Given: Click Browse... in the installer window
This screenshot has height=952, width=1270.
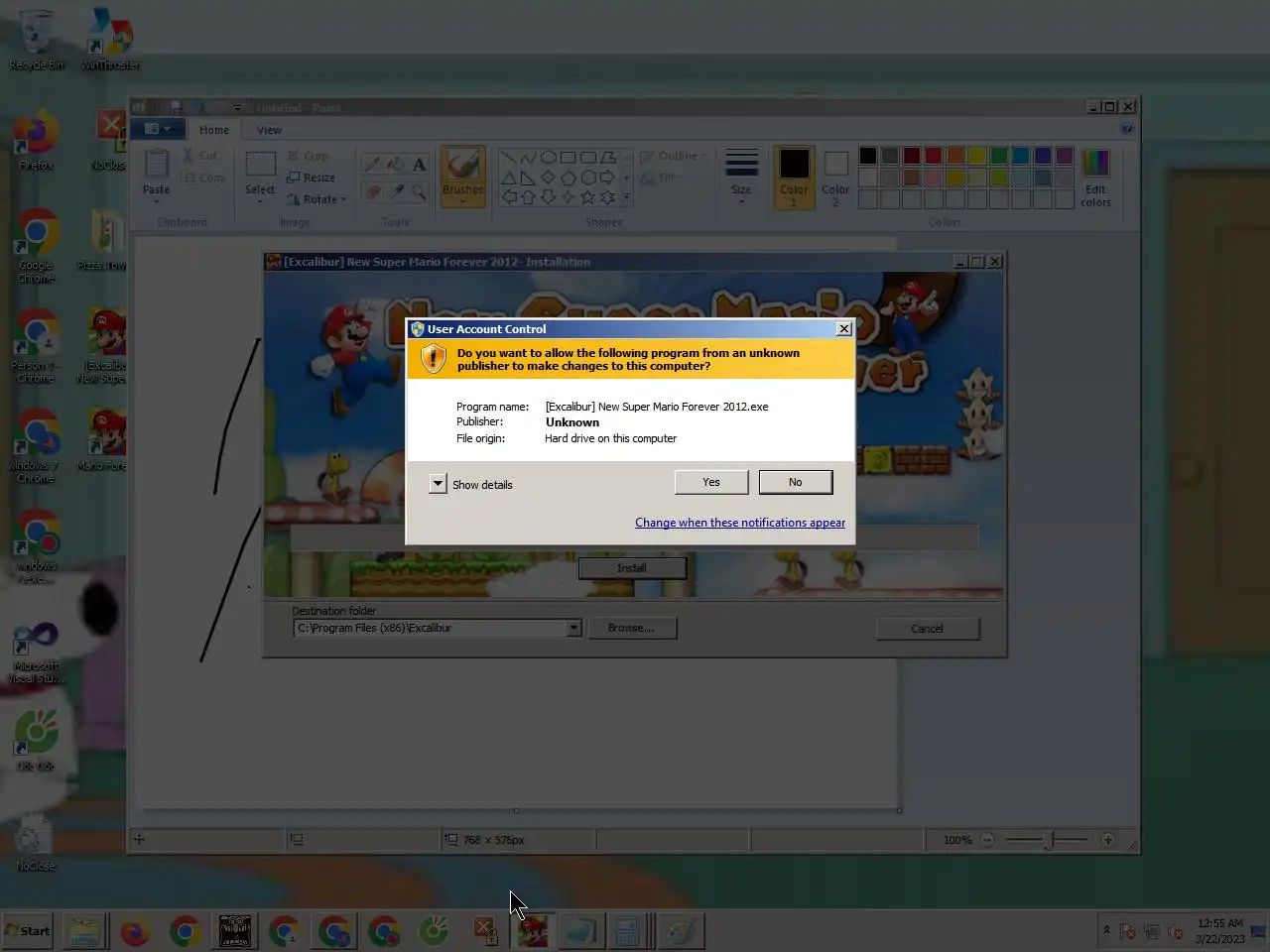Looking at the screenshot, I should click(632, 628).
